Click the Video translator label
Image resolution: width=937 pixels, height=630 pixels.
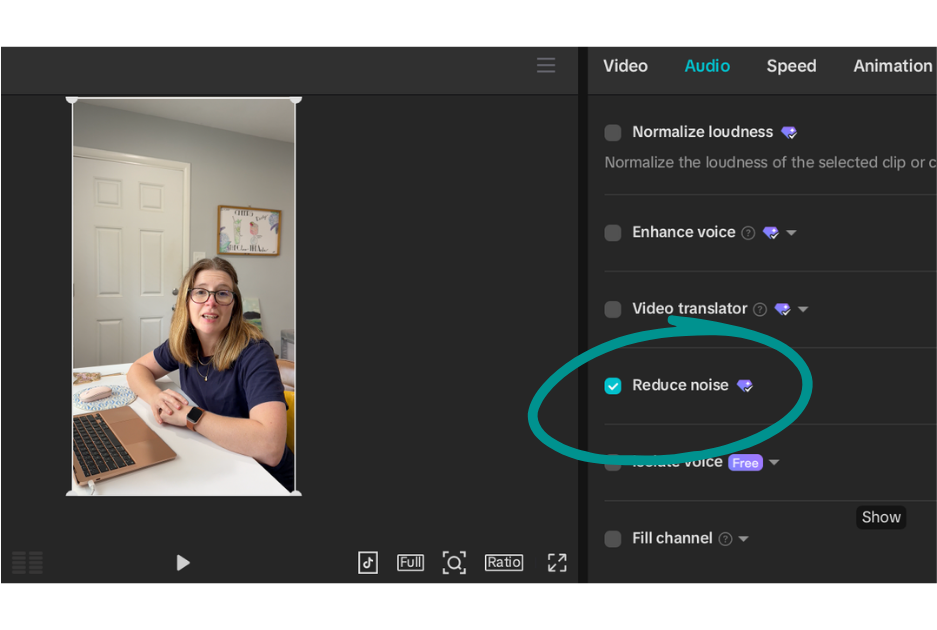point(690,308)
